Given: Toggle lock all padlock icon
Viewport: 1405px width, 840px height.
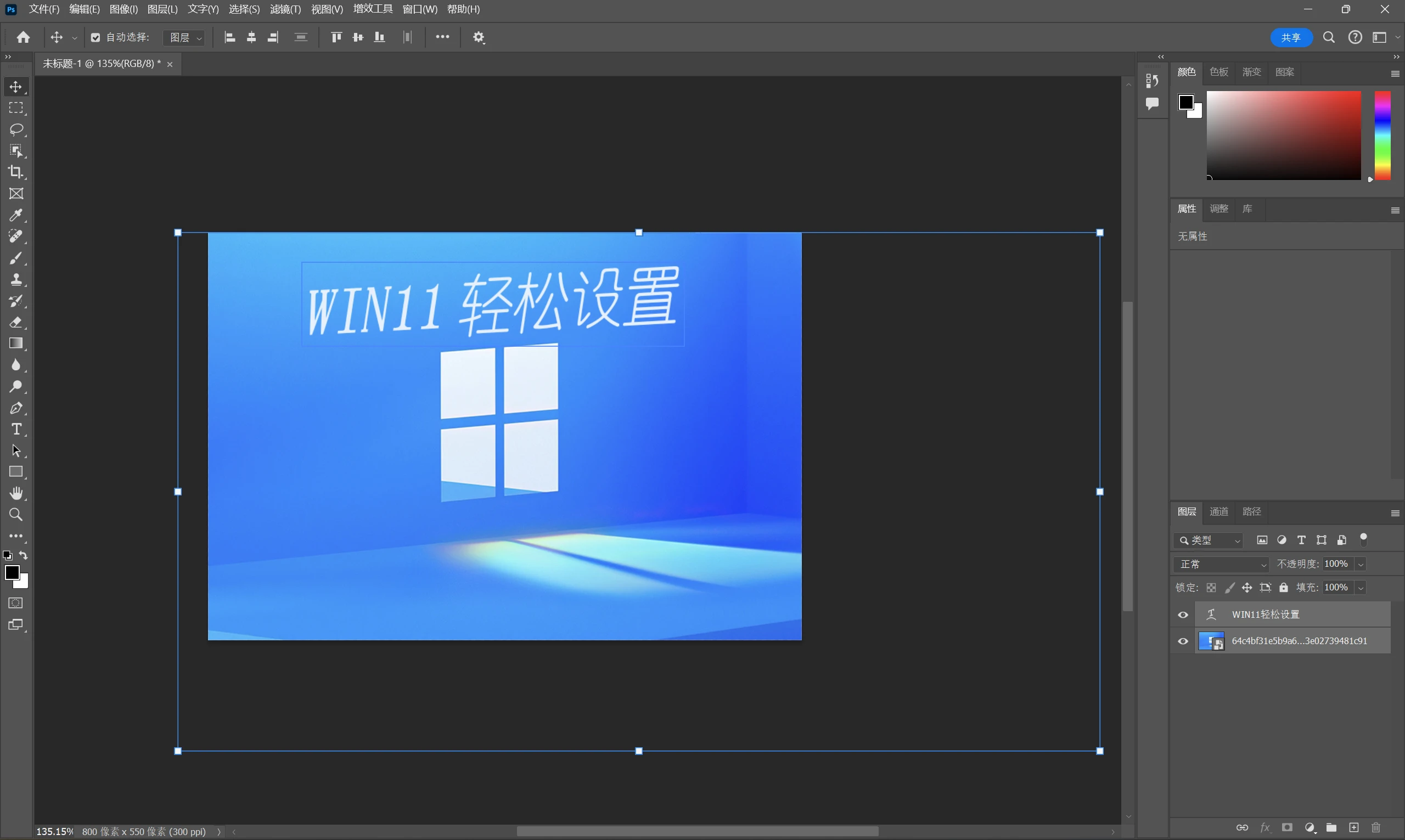Looking at the screenshot, I should pyautogui.click(x=1283, y=588).
